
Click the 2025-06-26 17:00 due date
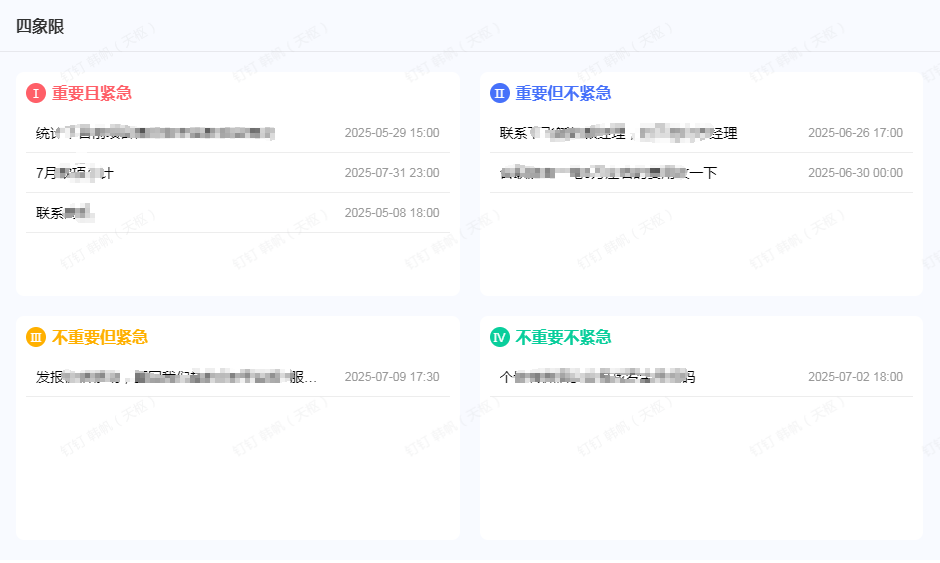coord(855,133)
